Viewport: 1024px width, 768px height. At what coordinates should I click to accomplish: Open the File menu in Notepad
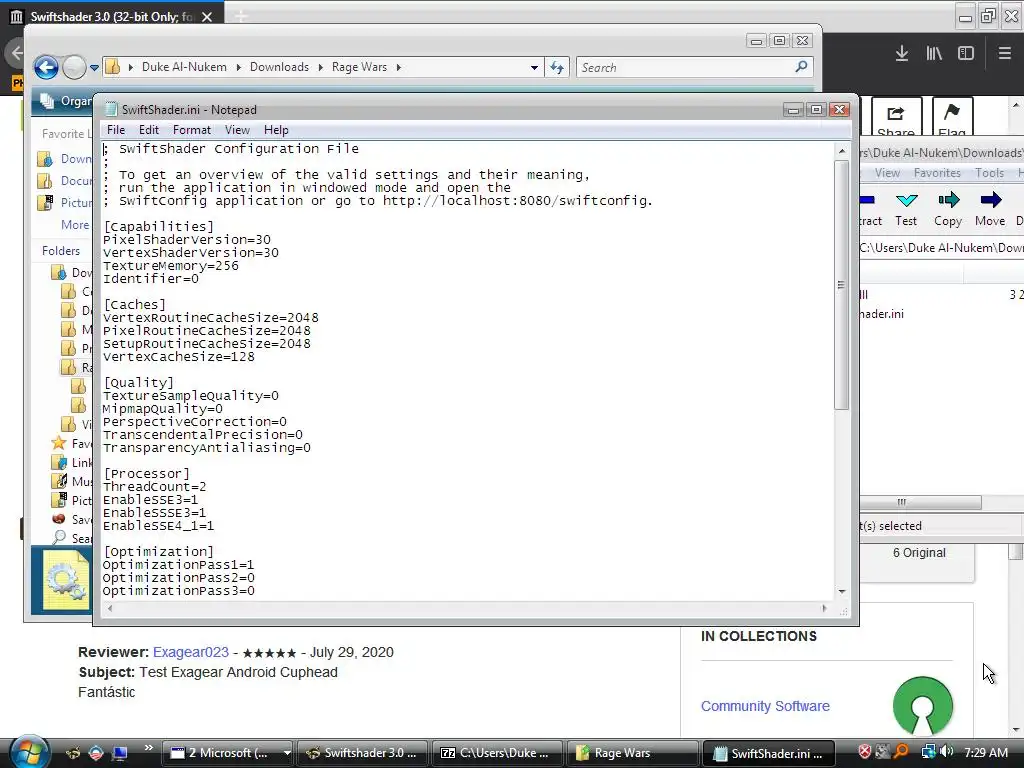116,130
